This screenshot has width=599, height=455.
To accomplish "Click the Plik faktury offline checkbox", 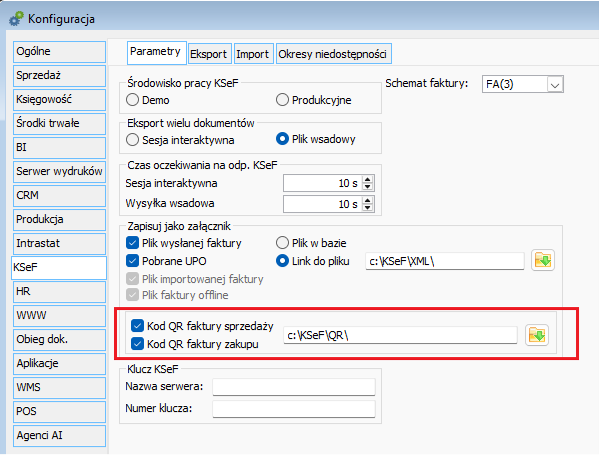I will (x=132, y=295).
